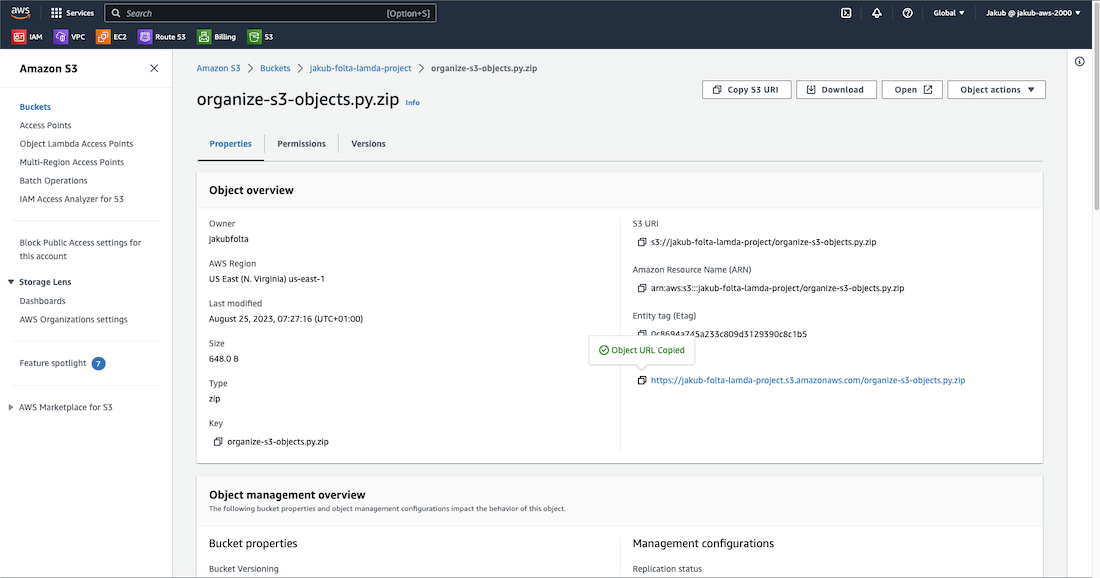Open the object URL link

point(807,380)
